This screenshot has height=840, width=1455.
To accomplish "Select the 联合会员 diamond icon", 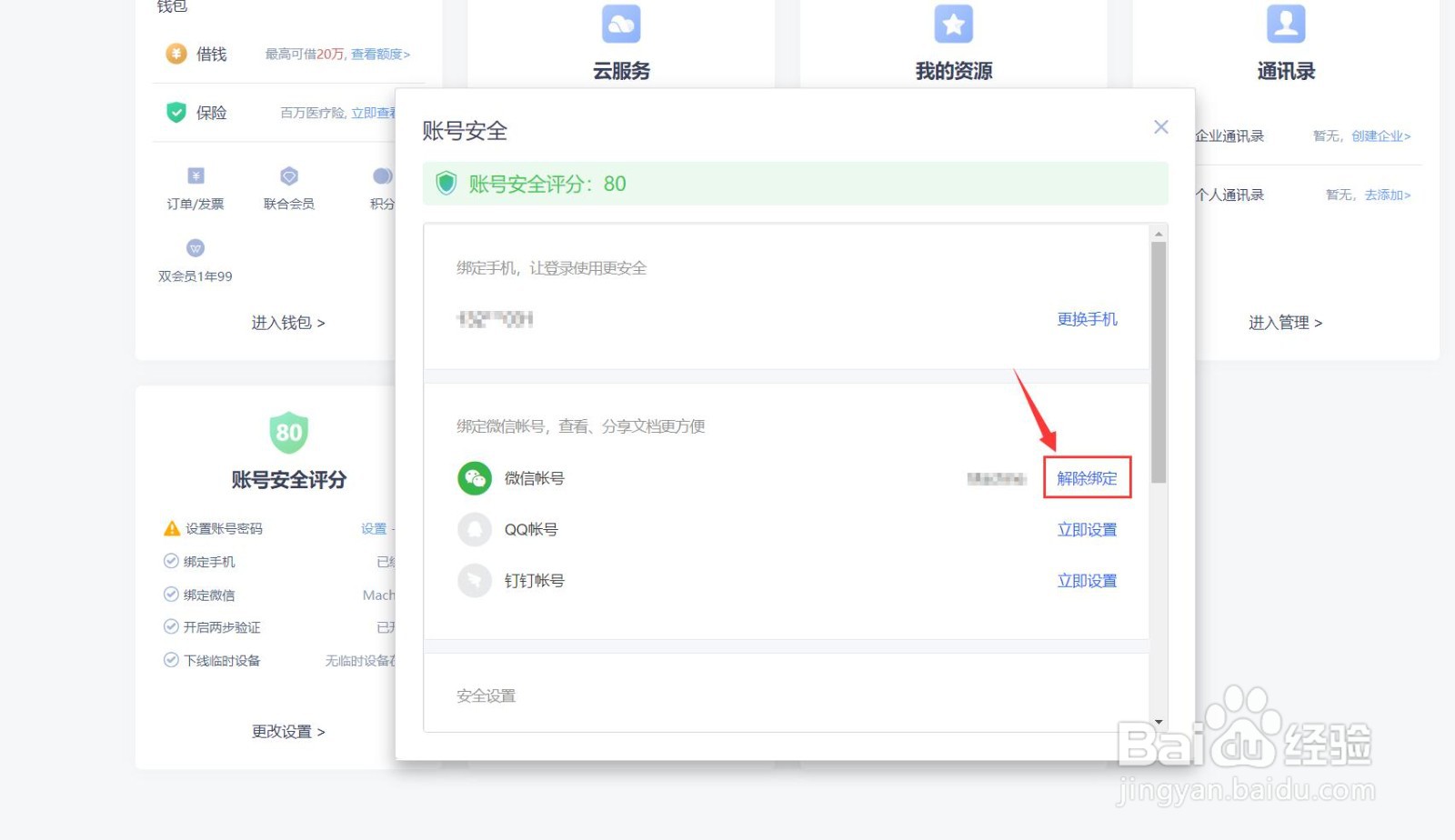I will 288,175.
